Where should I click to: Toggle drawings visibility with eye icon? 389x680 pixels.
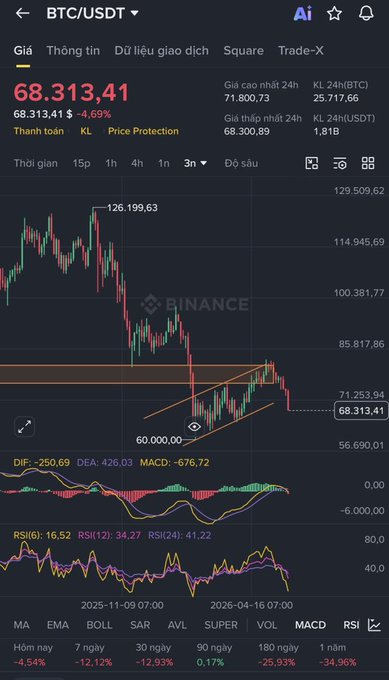pos(194,427)
